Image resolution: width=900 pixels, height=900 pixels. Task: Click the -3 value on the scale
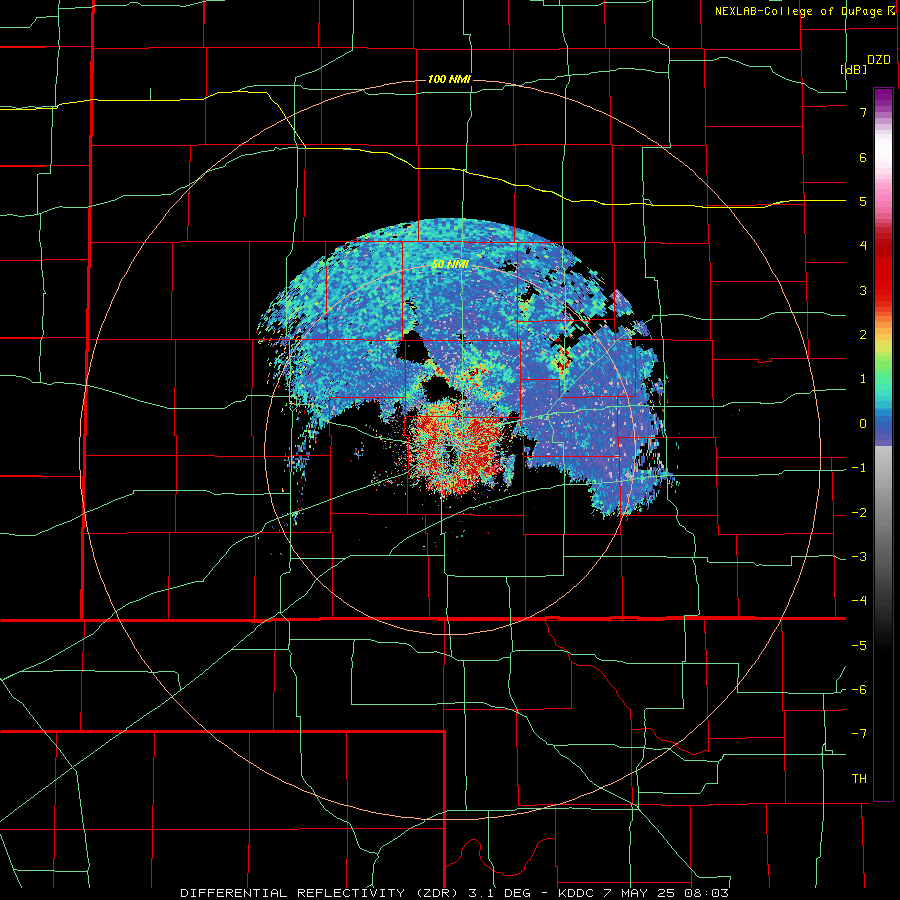[859, 557]
